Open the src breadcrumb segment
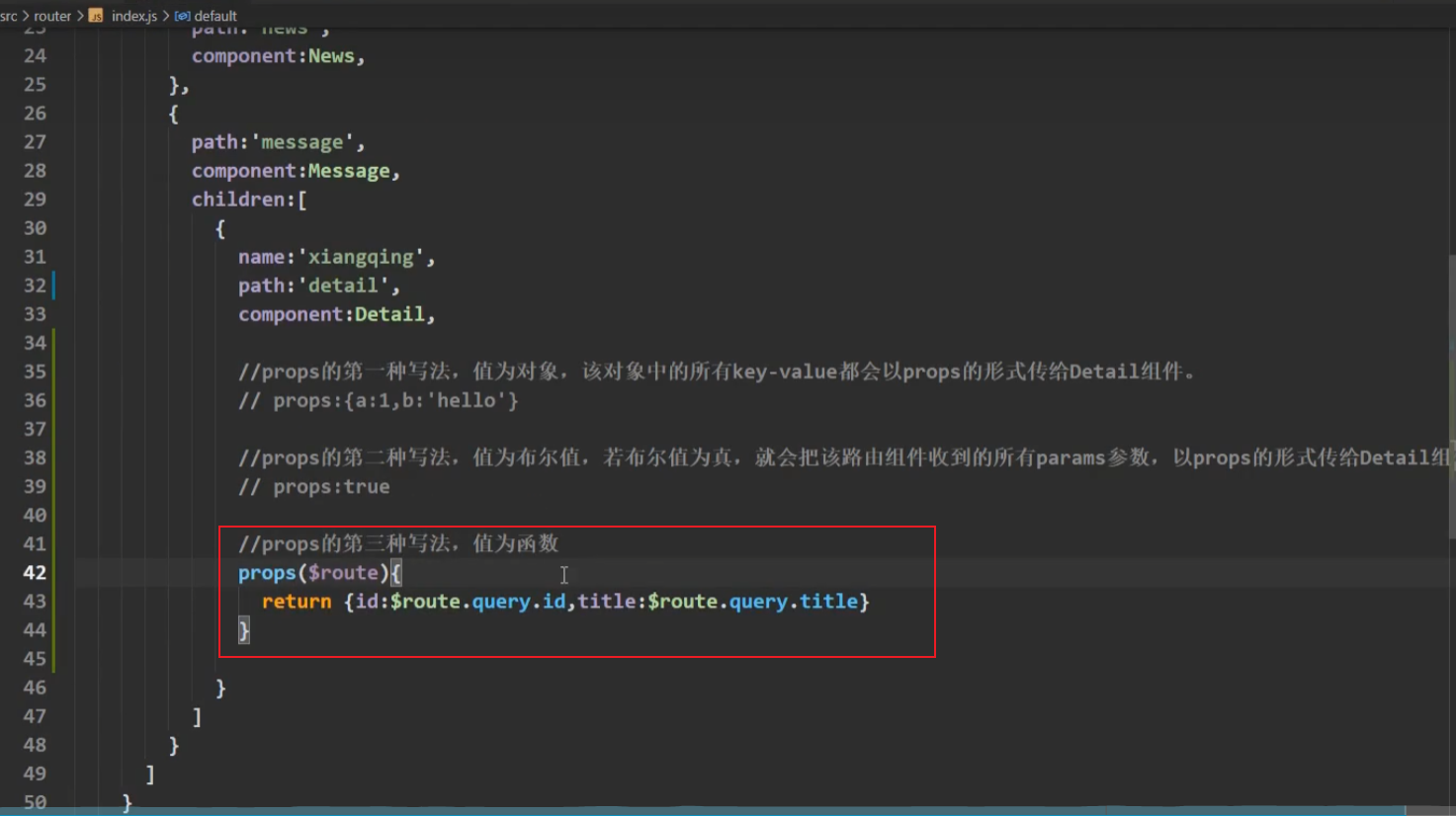Screen dimensions: 1456x816 coord(9,16)
